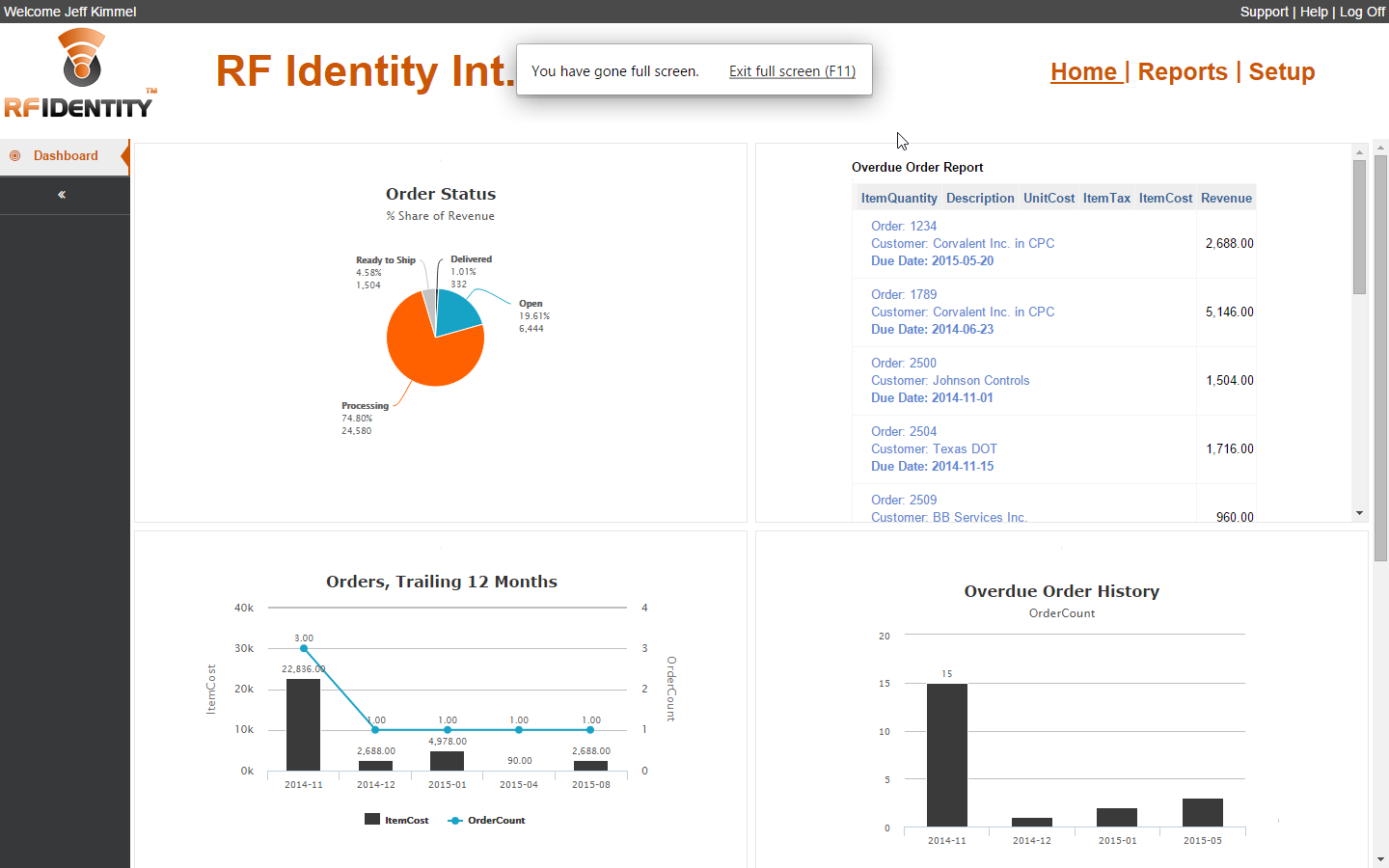The height and width of the screenshot is (868, 1389).
Task: Select the Order: 2504 row text
Action: (x=904, y=431)
